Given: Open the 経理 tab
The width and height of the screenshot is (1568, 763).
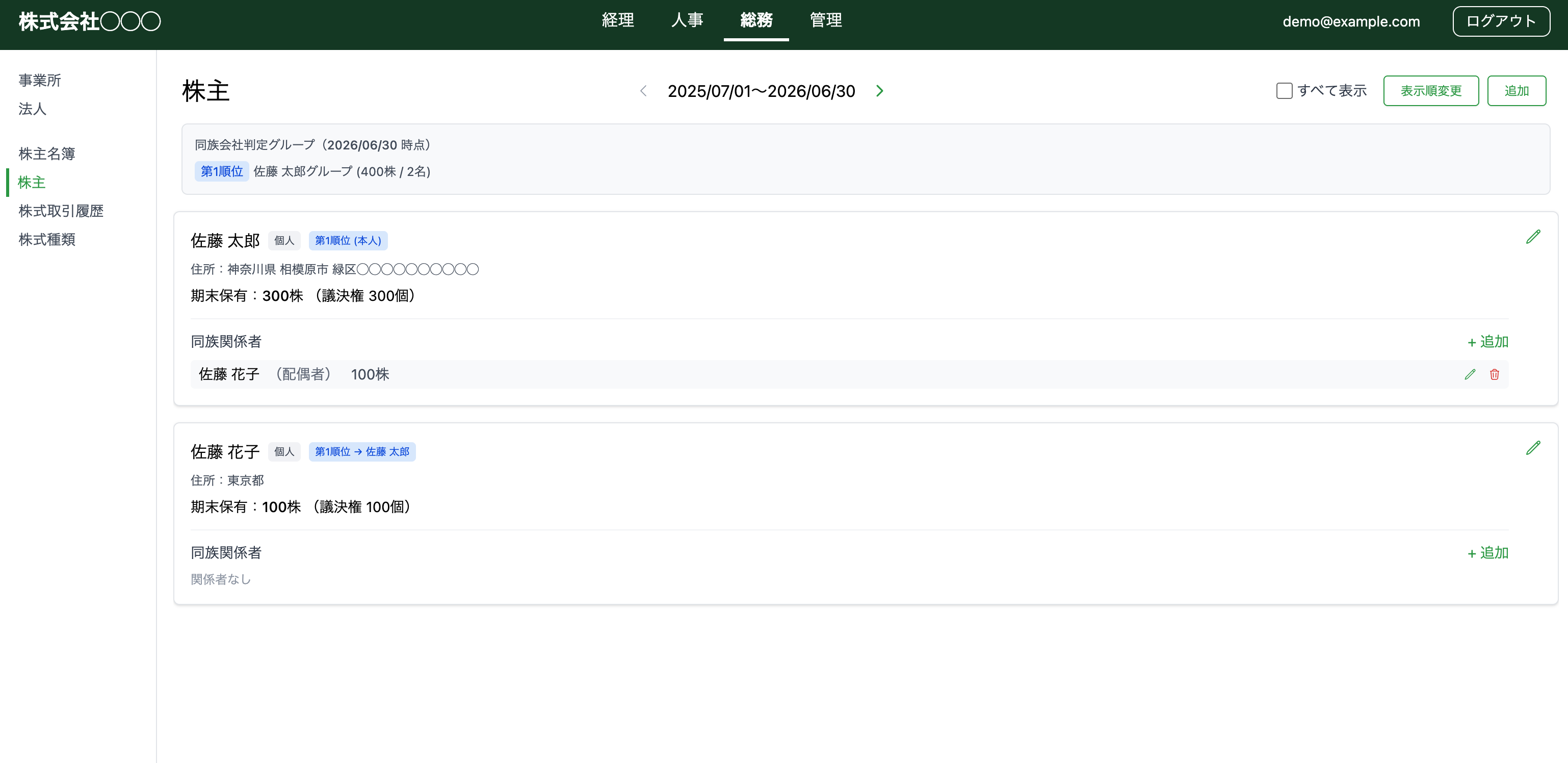Looking at the screenshot, I should tap(618, 21).
